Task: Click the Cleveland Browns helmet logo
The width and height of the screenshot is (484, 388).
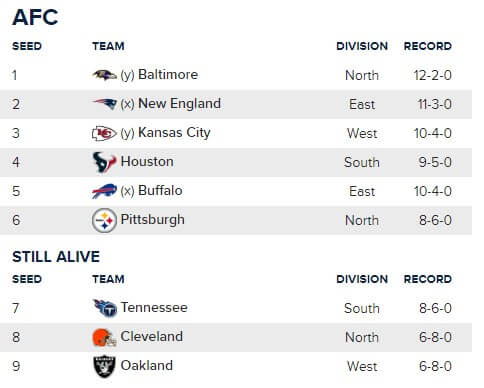Action: pyautogui.click(x=104, y=337)
